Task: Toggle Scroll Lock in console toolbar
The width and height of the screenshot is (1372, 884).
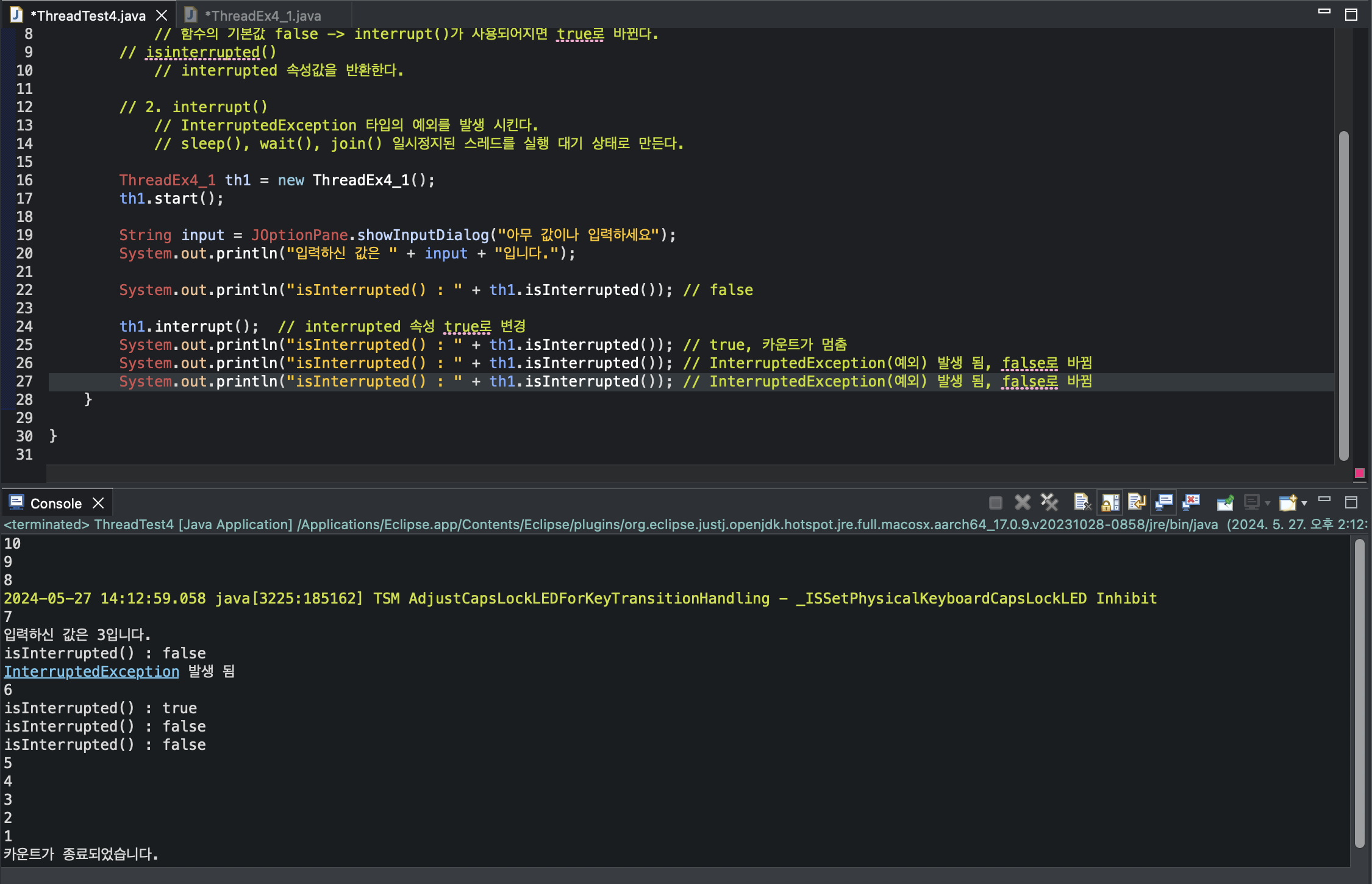Action: click(1110, 502)
